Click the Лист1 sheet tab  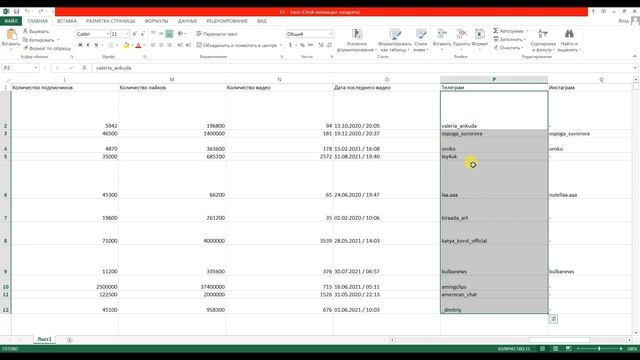click(44, 339)
